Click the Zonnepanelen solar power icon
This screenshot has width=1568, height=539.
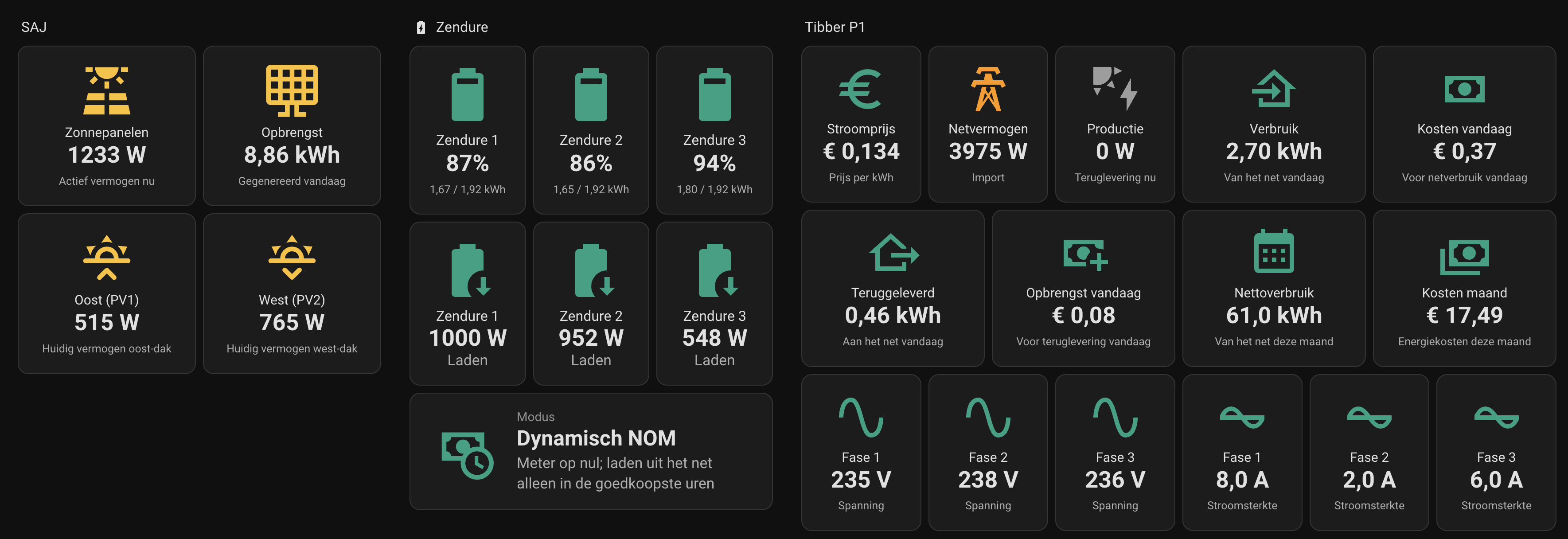coord(106,91)
